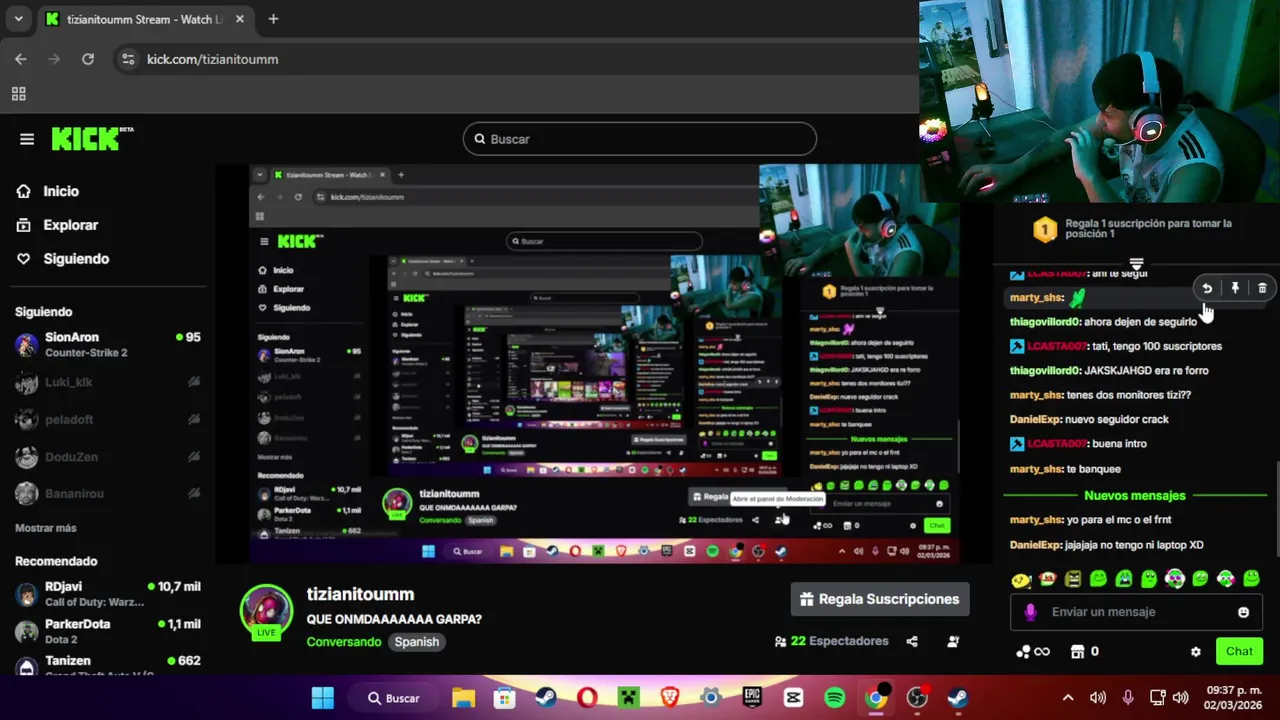Open offline channel Bananirou

(108, 494)
